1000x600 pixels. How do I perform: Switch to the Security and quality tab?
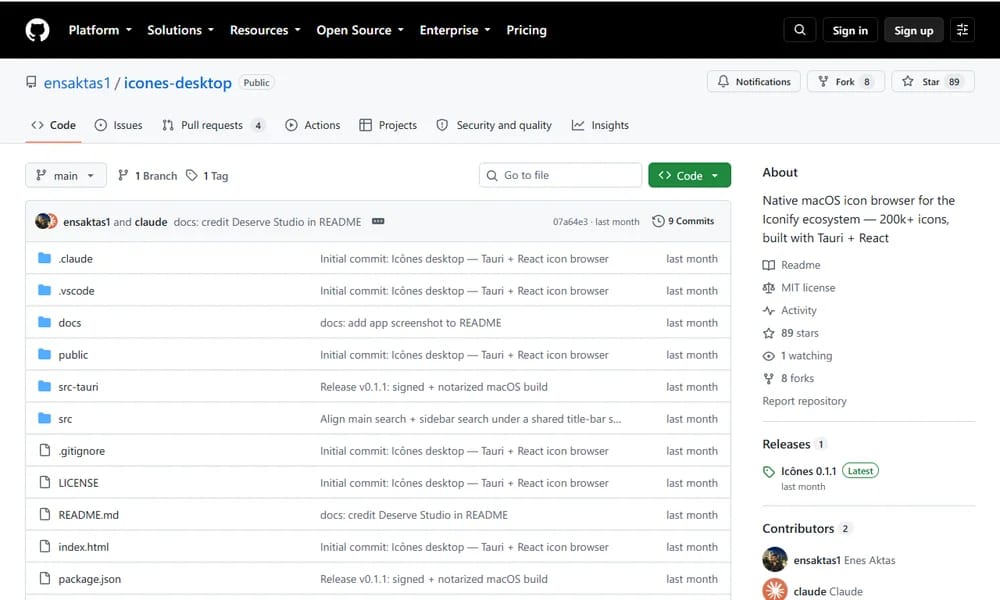[494, 125]
